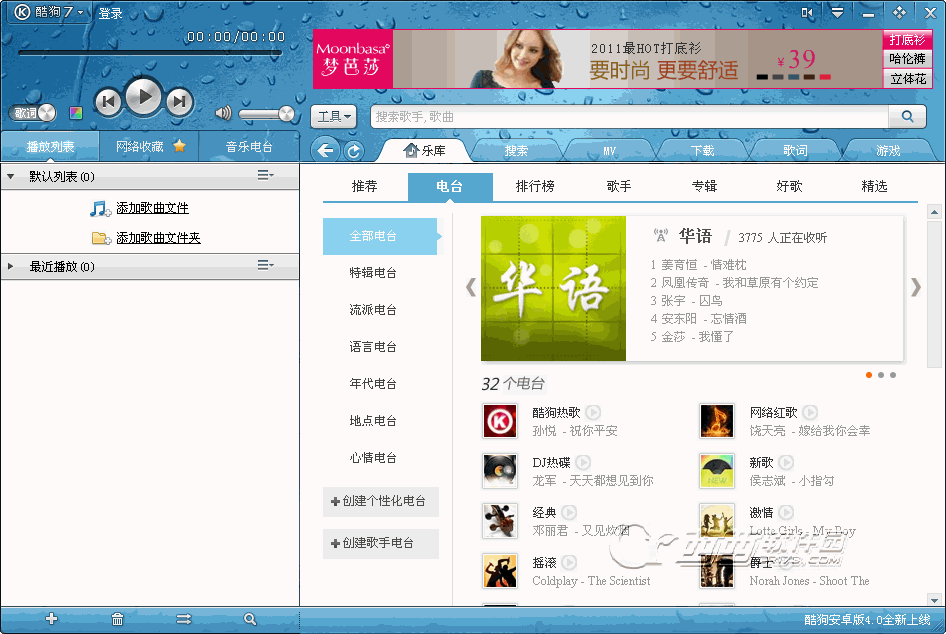
Task: Open the 下载 tab
Action: tap(702, 151)
